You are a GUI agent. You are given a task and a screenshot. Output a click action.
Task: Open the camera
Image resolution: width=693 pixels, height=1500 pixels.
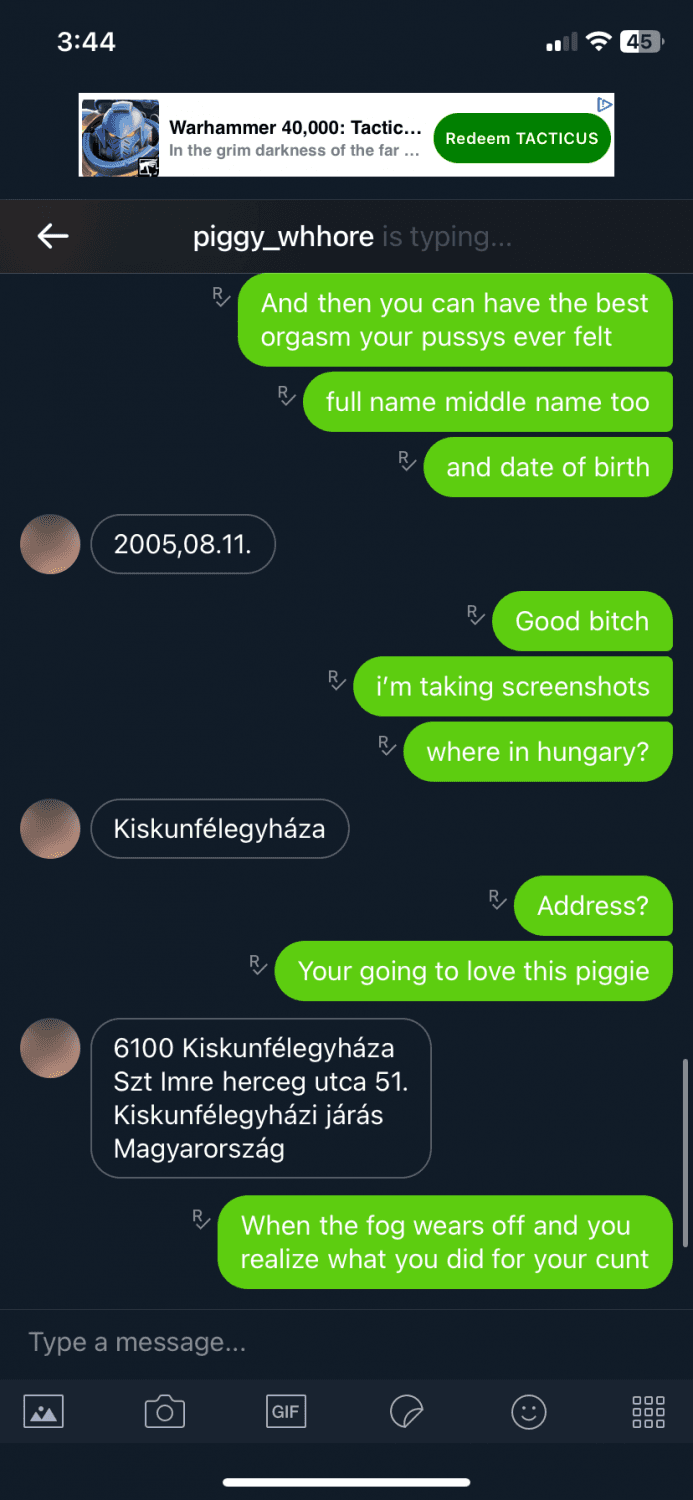tap(165, 1411)
